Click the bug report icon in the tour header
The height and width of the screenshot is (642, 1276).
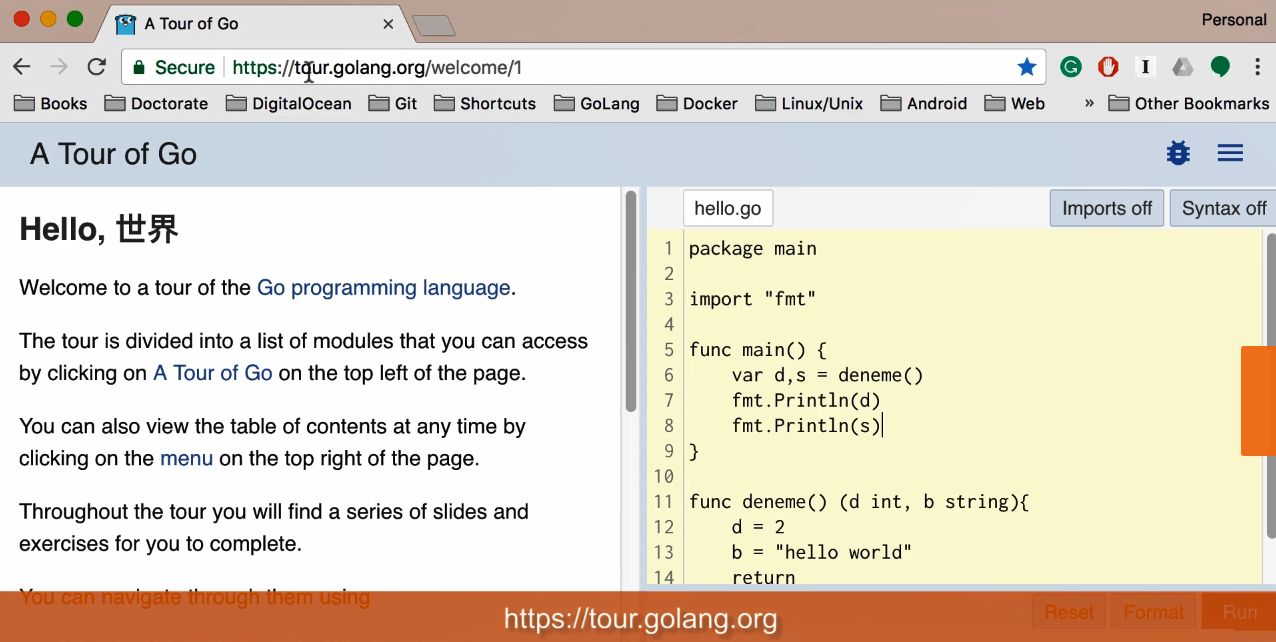(1178, 153)
